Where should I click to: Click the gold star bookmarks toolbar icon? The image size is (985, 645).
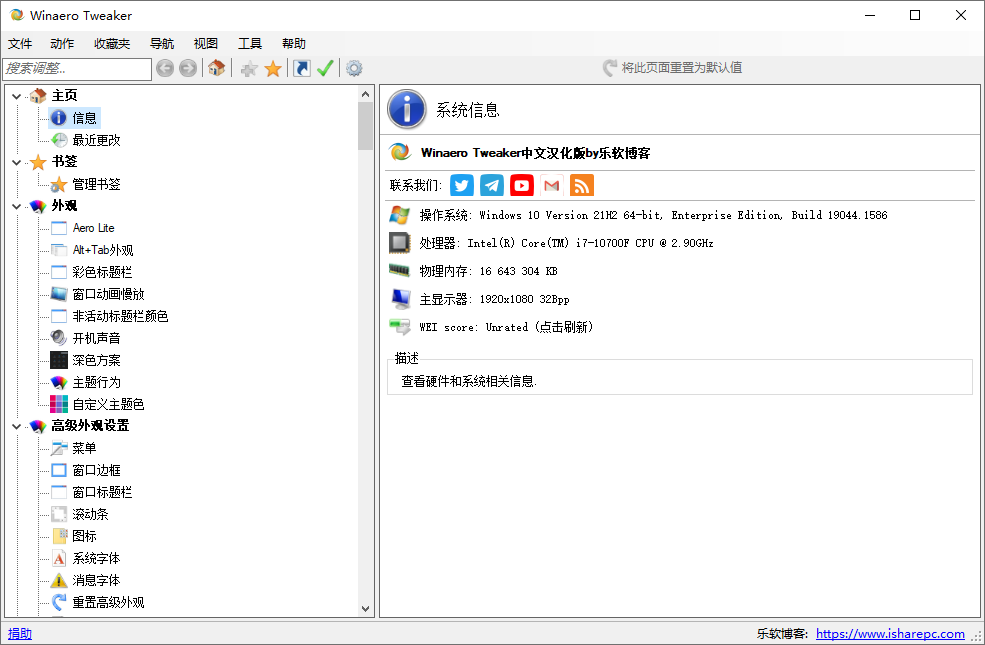(x=273, y=68)
